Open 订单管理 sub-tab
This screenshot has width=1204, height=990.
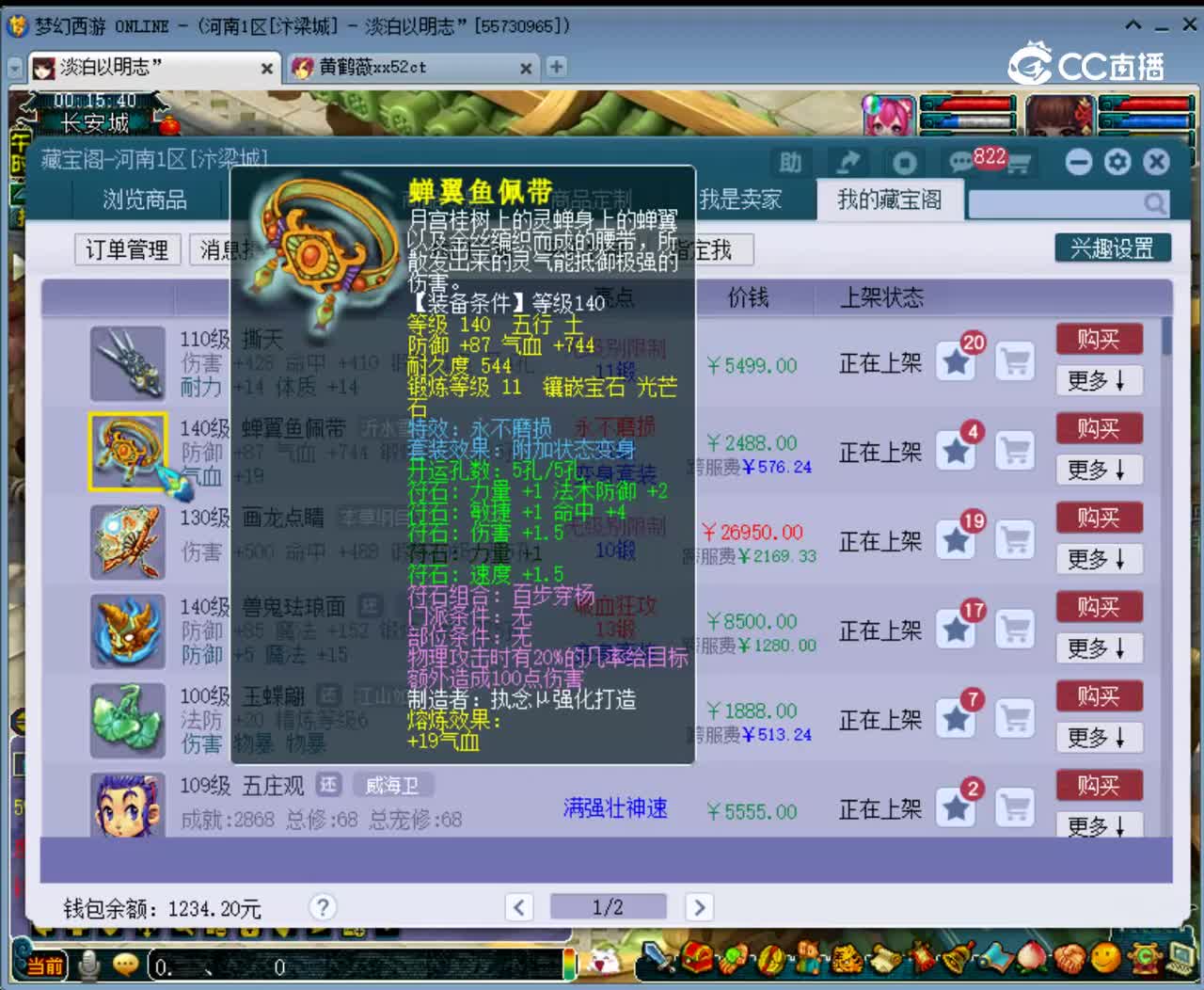click(x=127, y=249)
